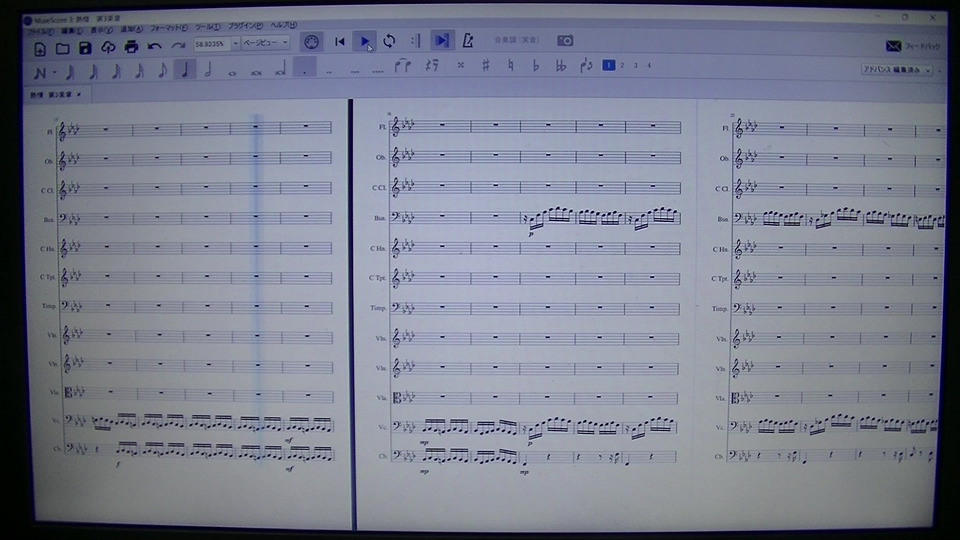Screen dimensions: 960x540
Task: Toggle loop playback
Action: [x=389, y=41]
